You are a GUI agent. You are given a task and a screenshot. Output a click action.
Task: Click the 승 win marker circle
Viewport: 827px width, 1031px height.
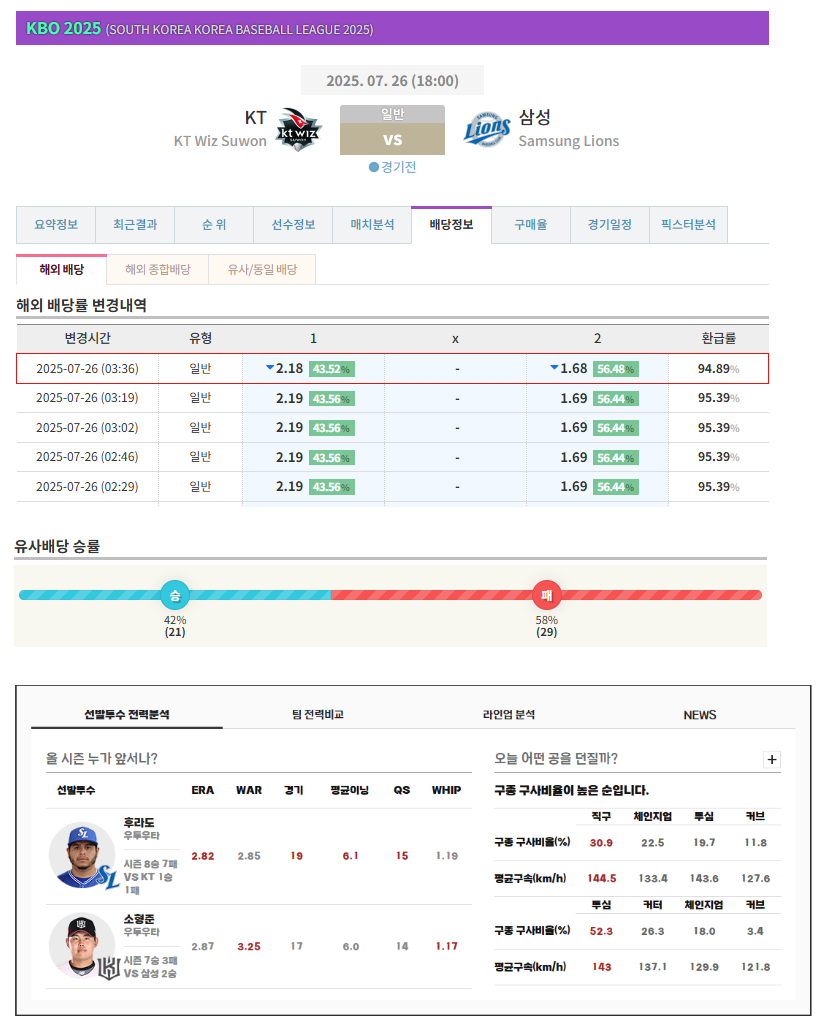point(175,595)
